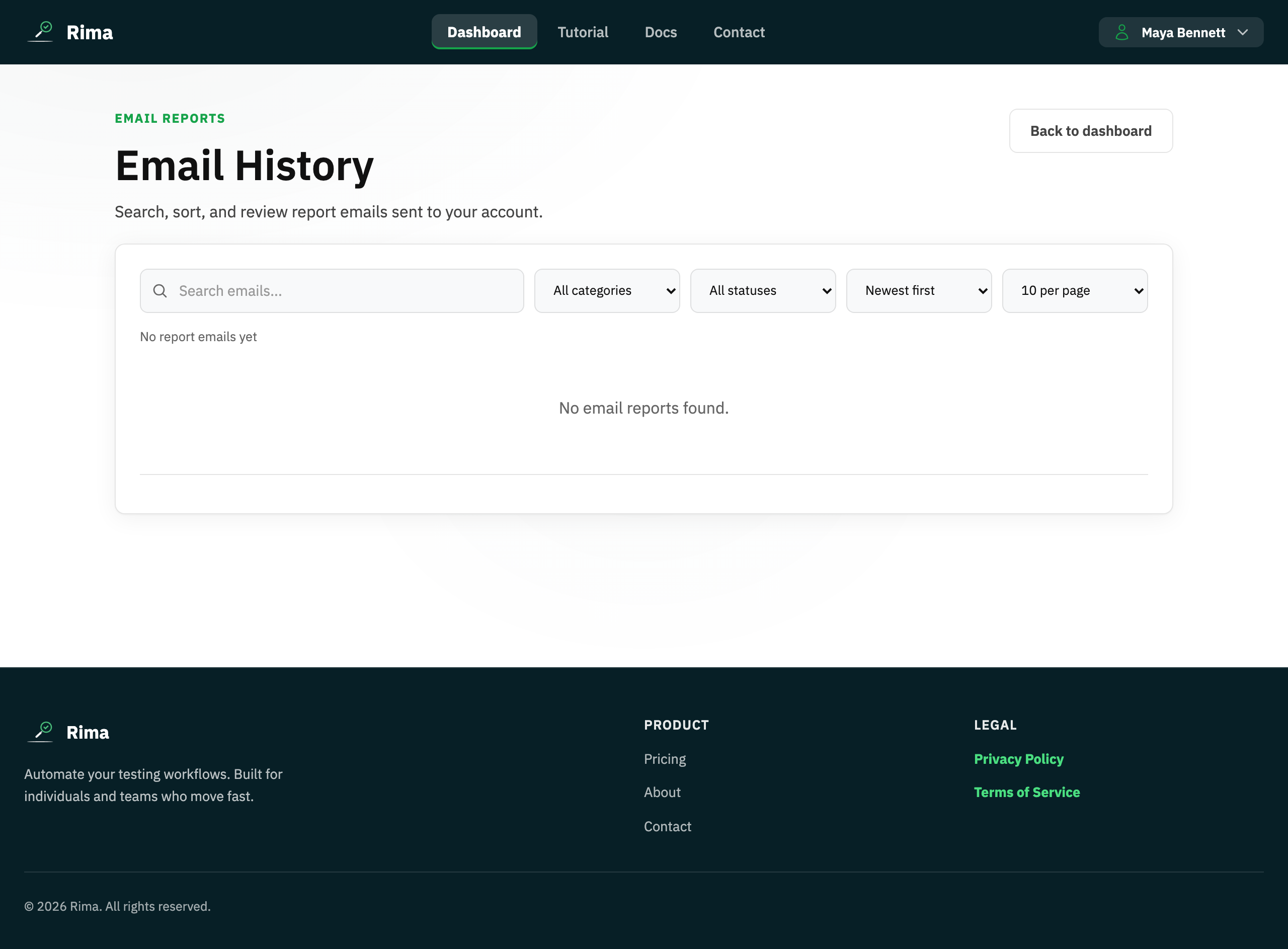Open Contact in the top navigation

pyautogui.click(x=739, y=32)
